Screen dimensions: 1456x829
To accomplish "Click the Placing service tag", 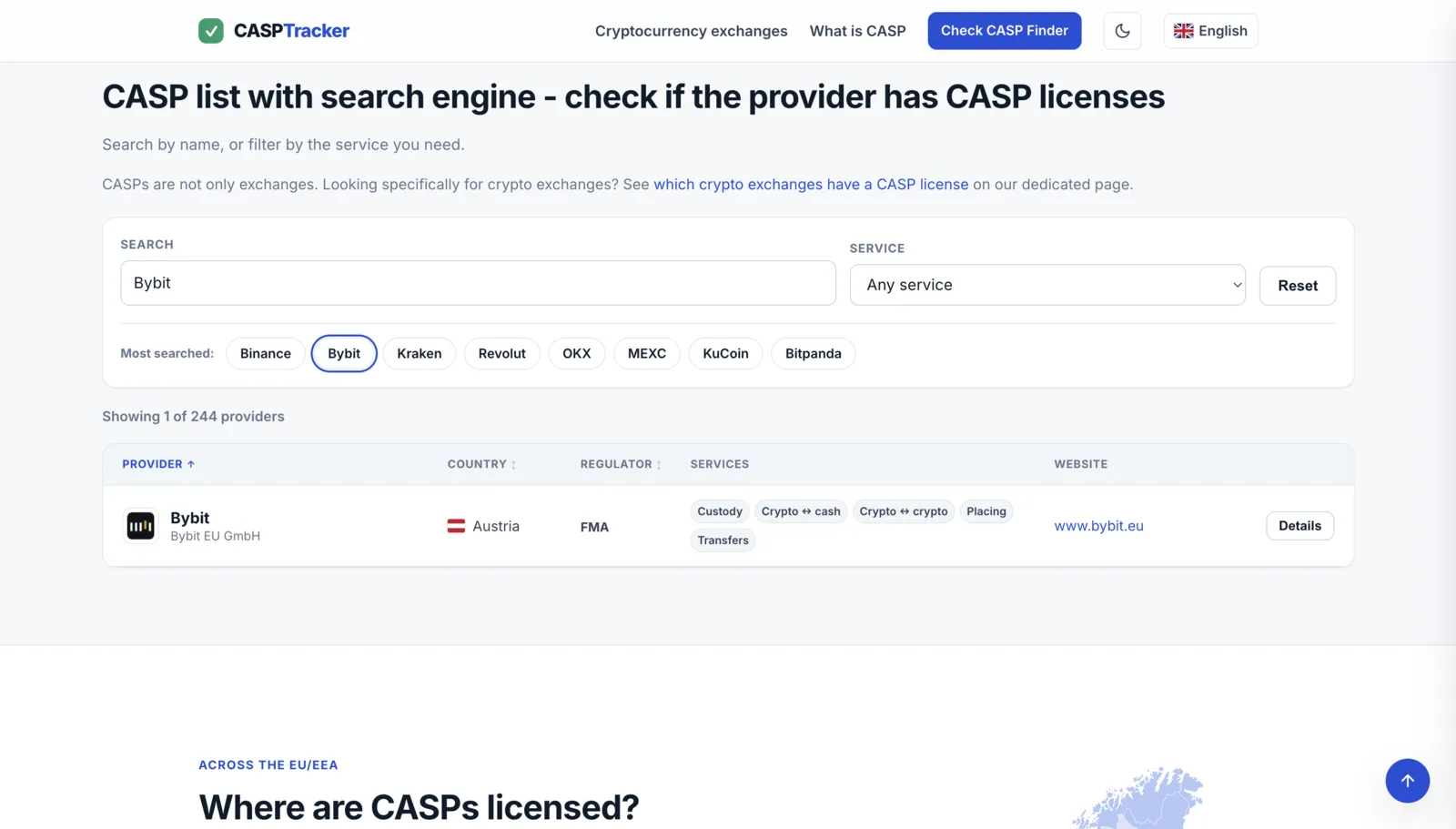I will pyautogui.click(x=986, y=511).
